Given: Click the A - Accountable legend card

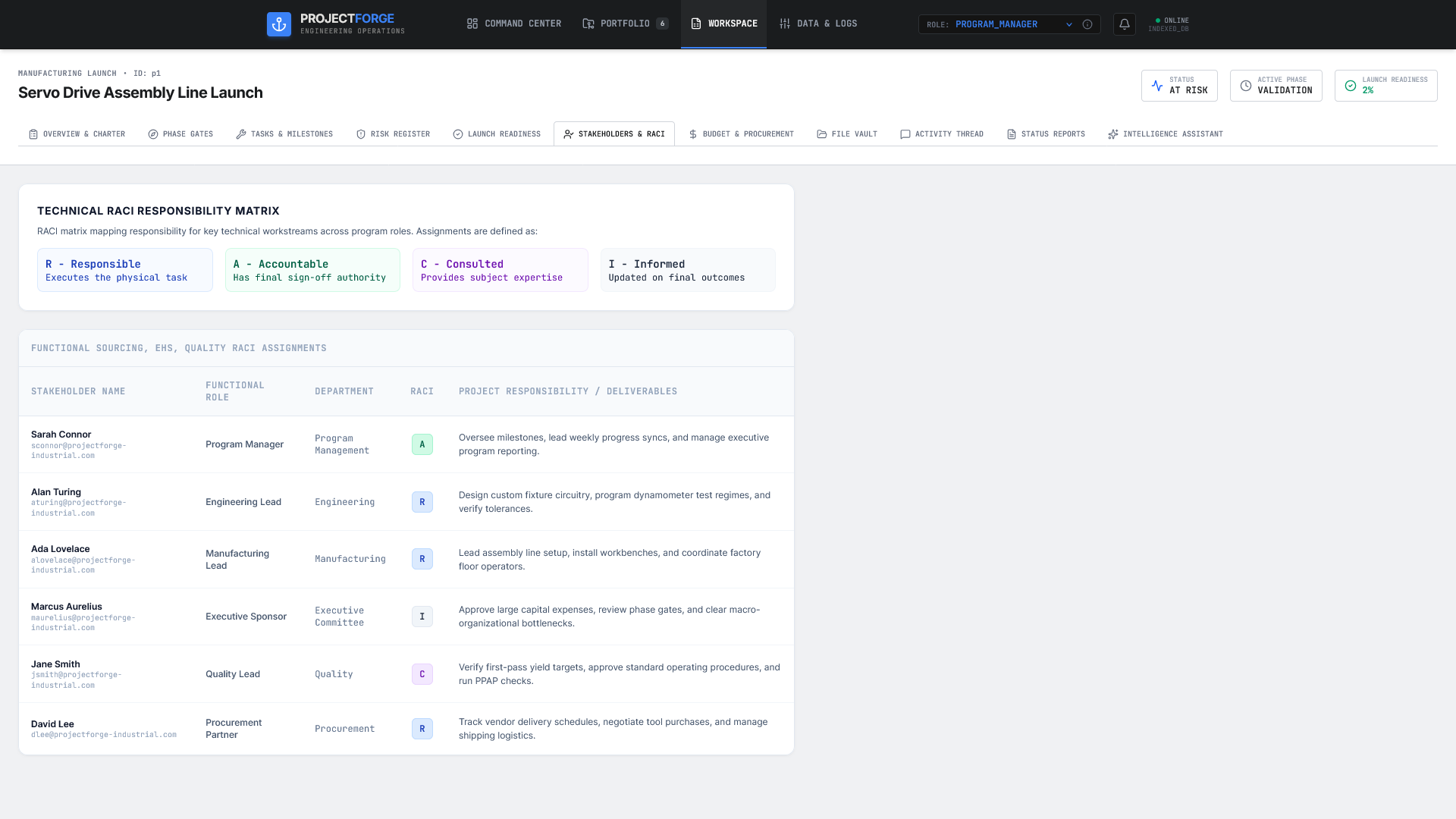Looking at the screenshot, I should click(x=312, y=270).
